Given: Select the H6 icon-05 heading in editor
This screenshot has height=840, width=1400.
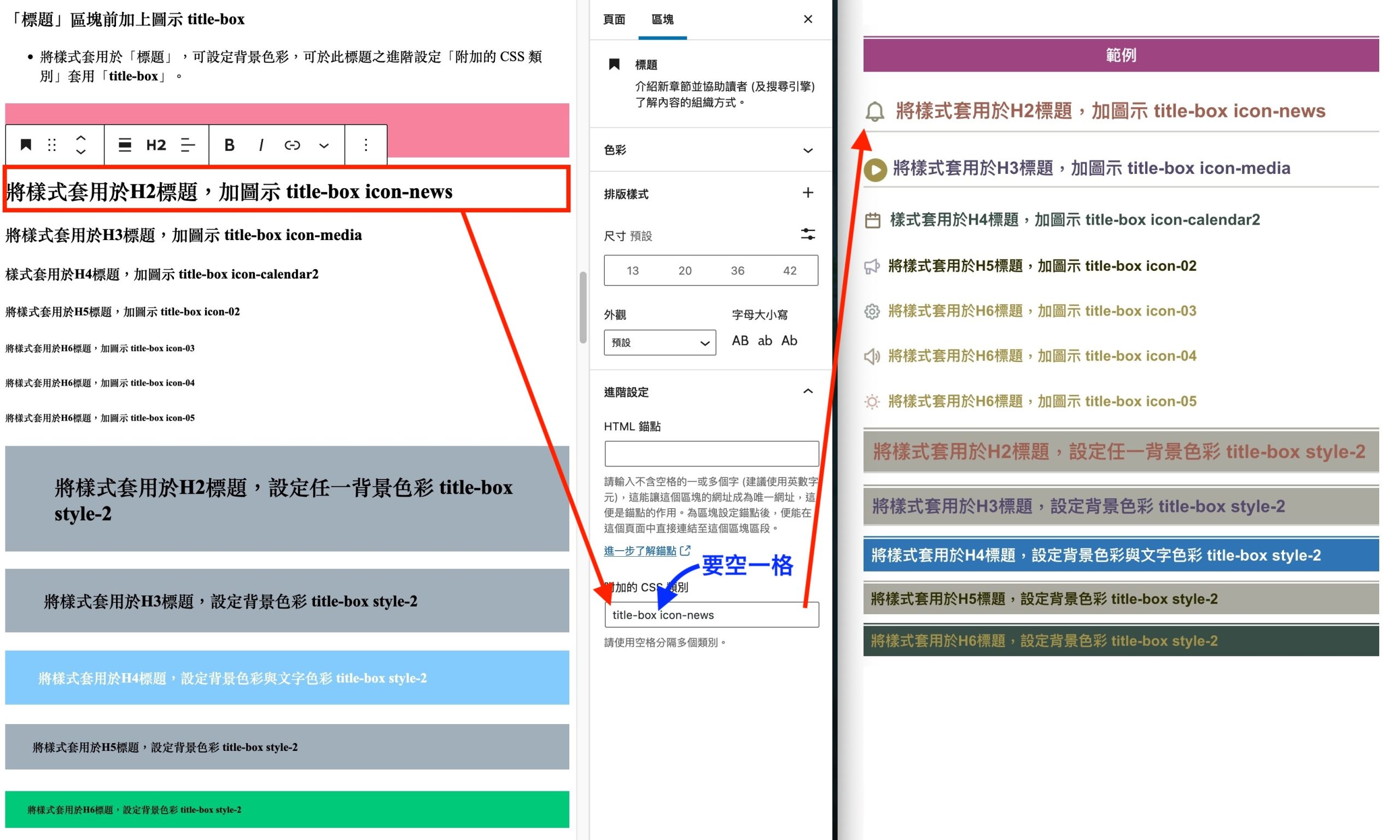Looking at the screenshot, I should coord(100,418).
